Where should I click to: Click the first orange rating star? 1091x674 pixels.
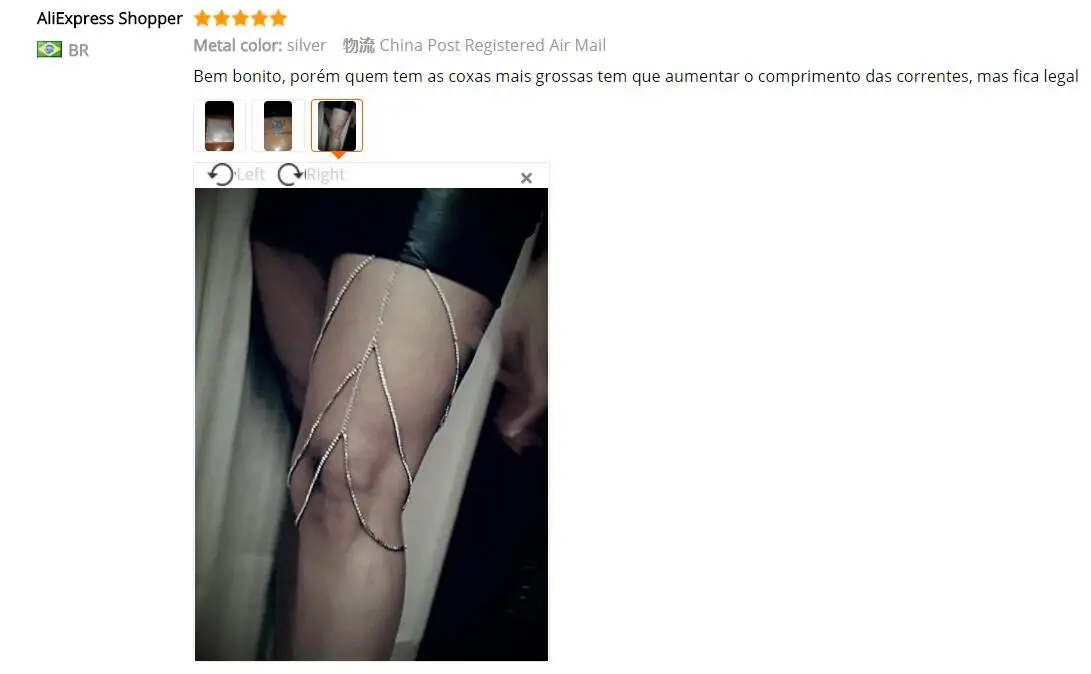tap(202, 18)
